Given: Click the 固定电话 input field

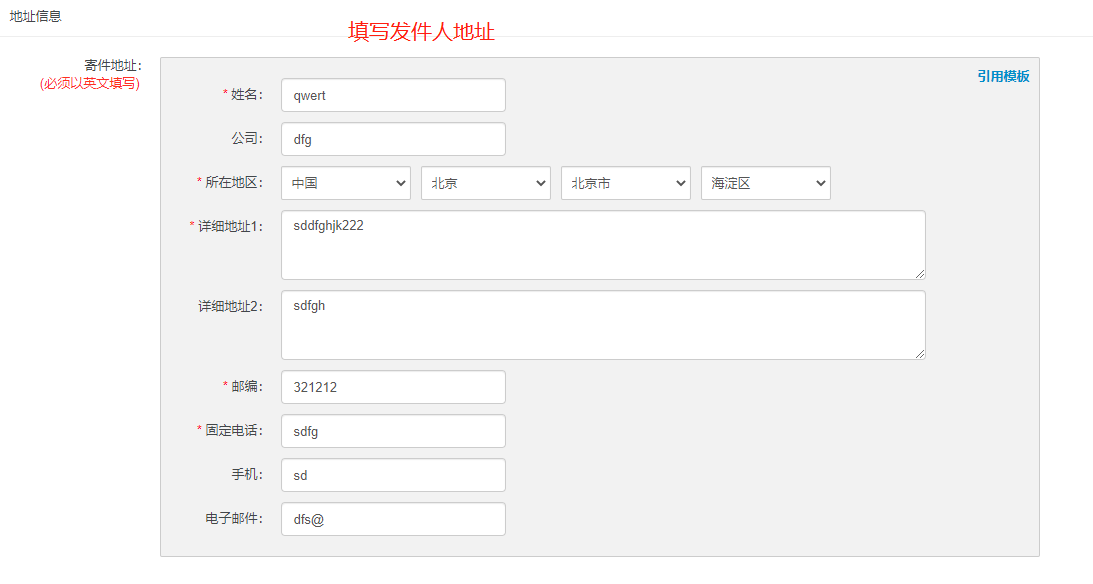Looking at the screenshot, I should coord(393,431).
